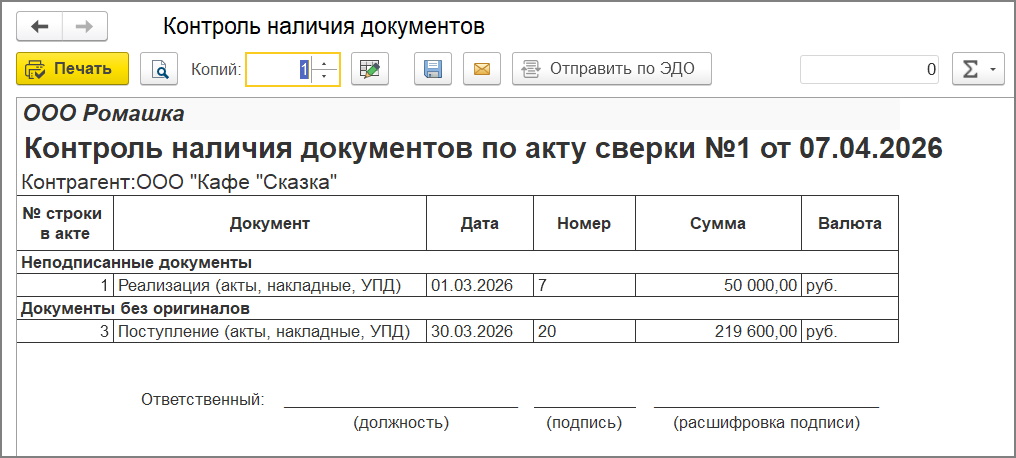Click the document number cell 20
The width and height of the screenshot is (1016, 458).
coord(584,332)
